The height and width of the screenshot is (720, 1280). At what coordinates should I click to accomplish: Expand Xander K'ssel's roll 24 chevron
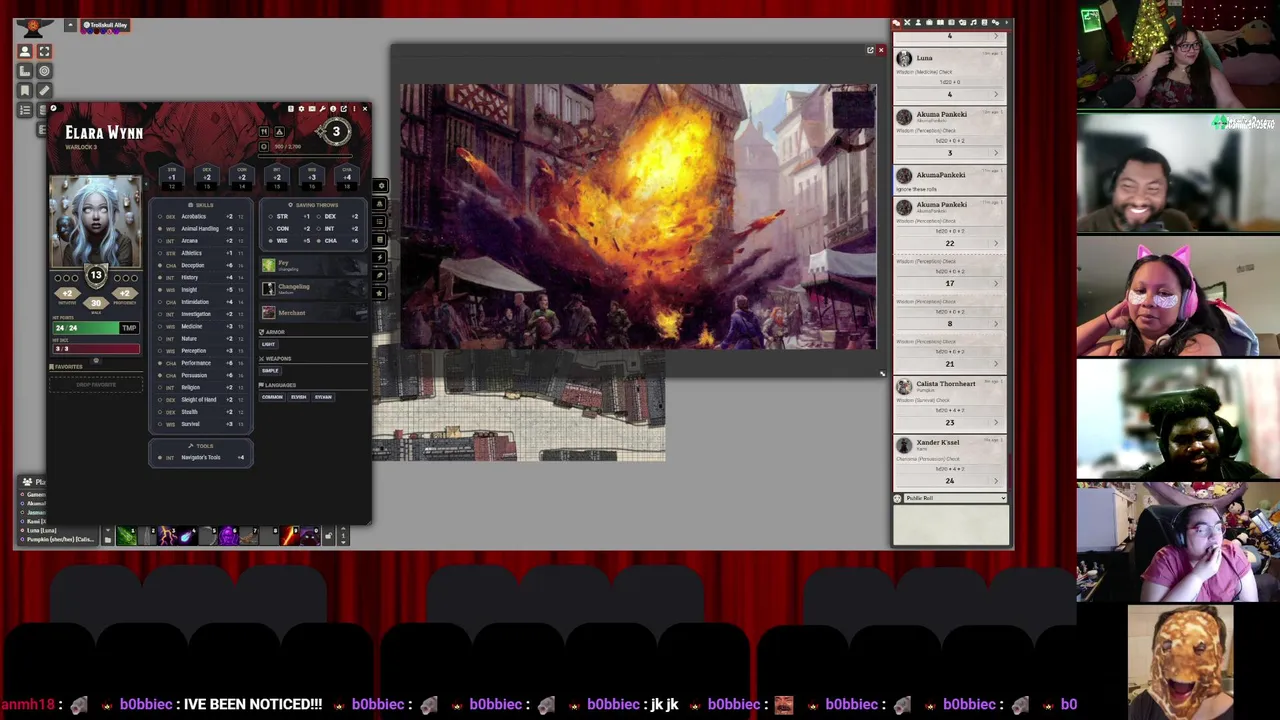(996, 481)
